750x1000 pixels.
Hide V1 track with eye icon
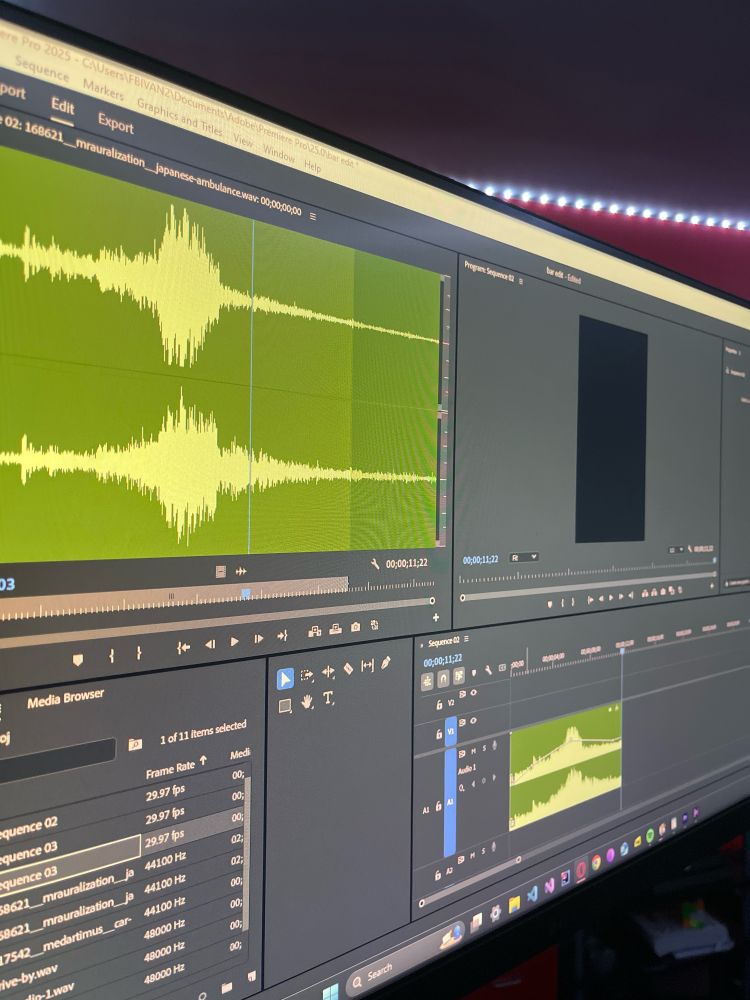click(x=473, y=721)
